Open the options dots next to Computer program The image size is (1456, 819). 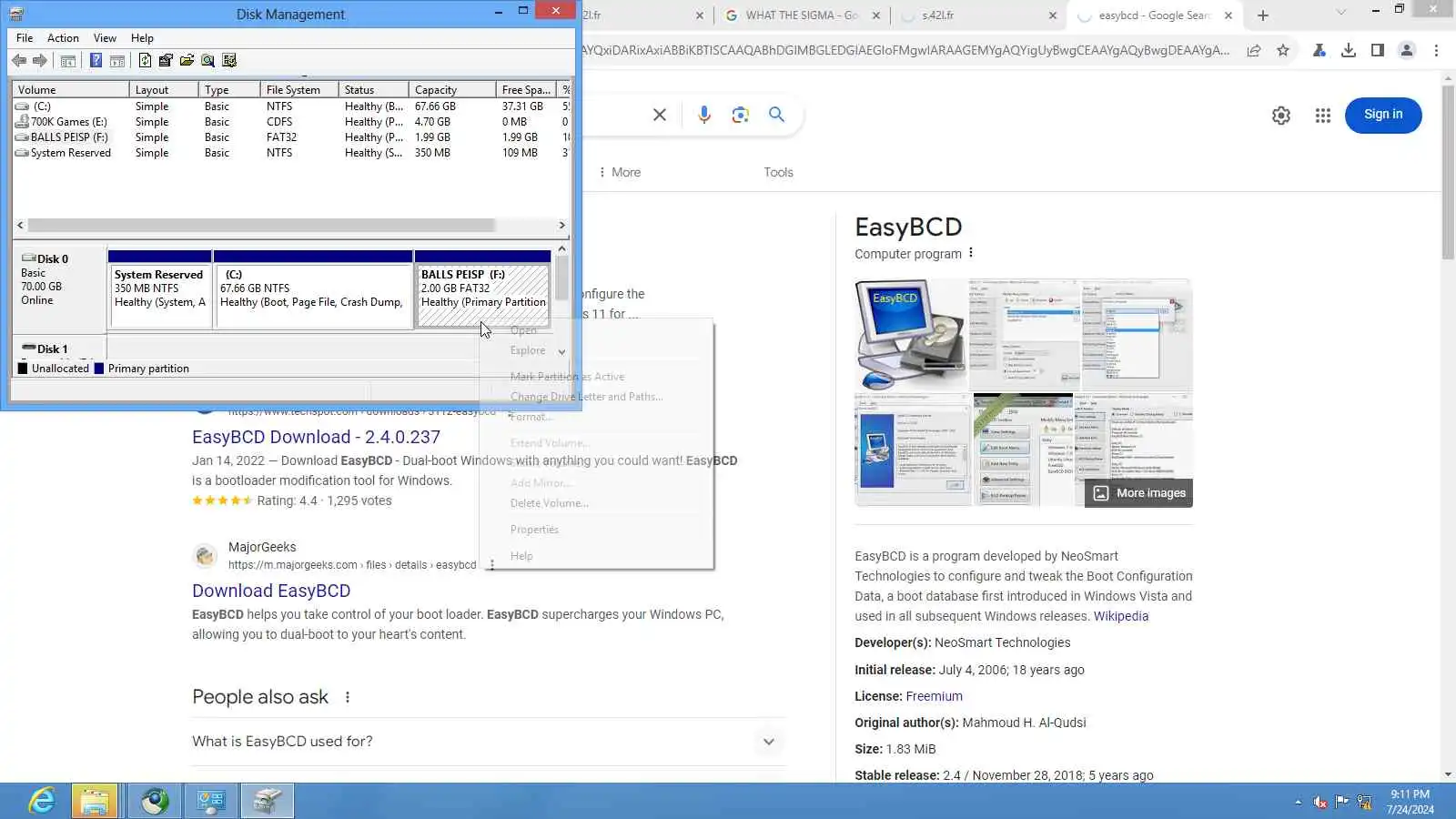(x=971, y=253)
